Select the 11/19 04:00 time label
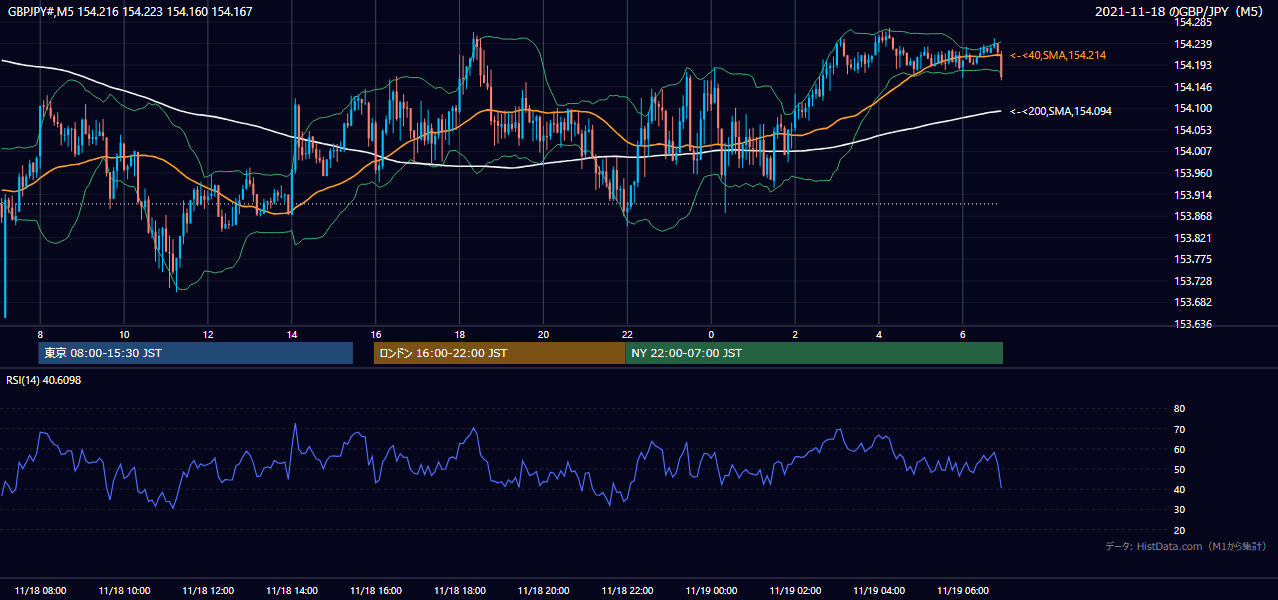The width and height of the screenshot is (1278, 600). pos(879,591)
